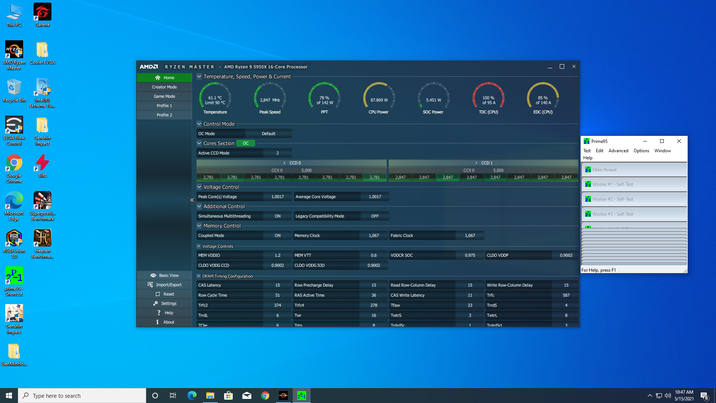
Task: Open the Garena desktop shortcut
Action: pos(42,15)
